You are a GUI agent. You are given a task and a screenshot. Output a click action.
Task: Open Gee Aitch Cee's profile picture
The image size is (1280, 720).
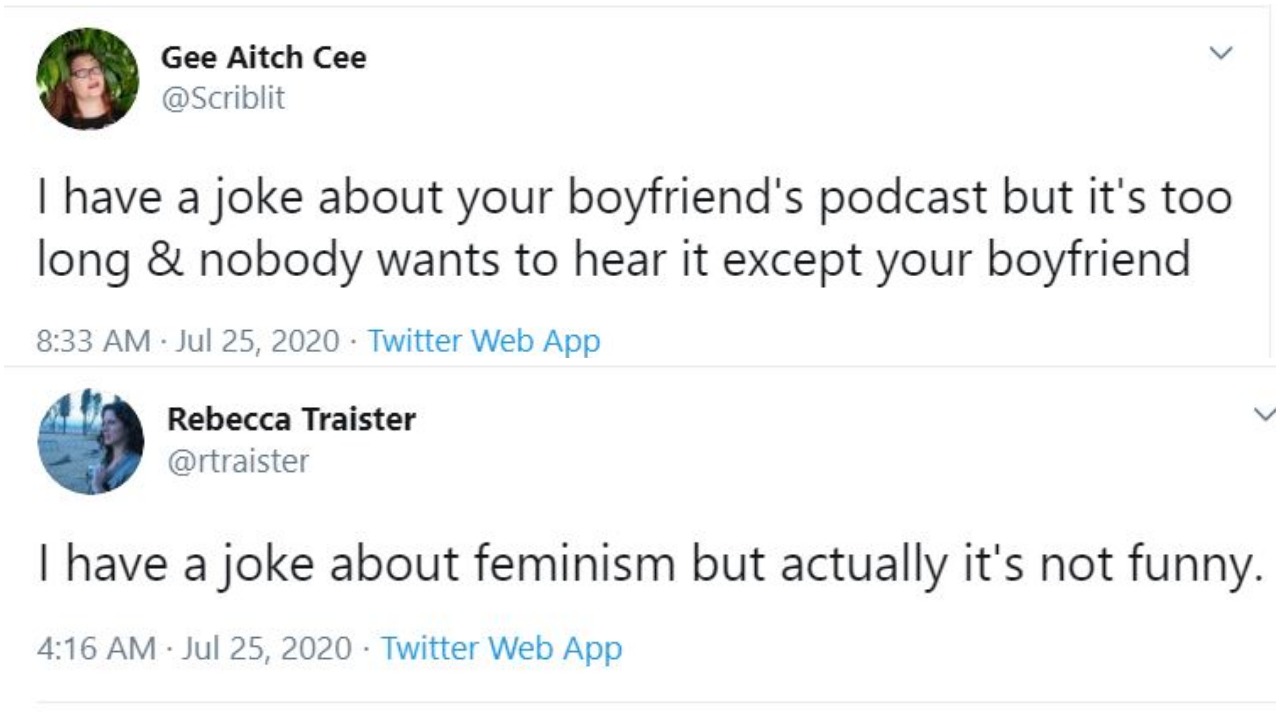tap(87, 78)
